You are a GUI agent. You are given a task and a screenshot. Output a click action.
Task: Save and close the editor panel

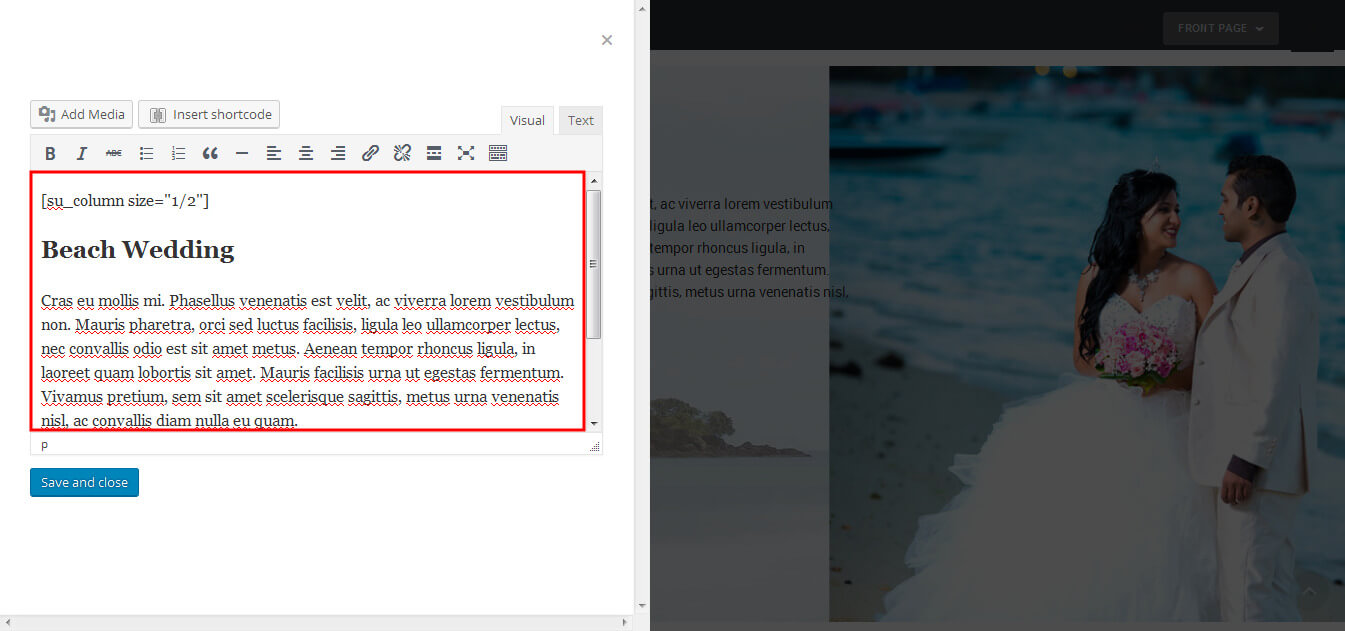84,482
